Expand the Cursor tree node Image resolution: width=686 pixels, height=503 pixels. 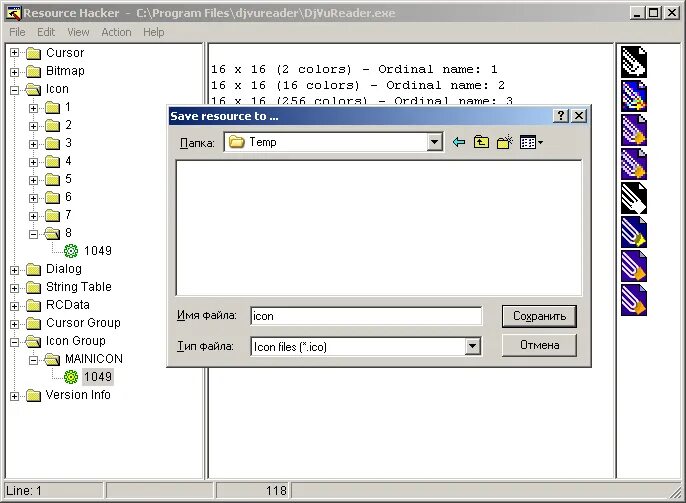[14, 53]
